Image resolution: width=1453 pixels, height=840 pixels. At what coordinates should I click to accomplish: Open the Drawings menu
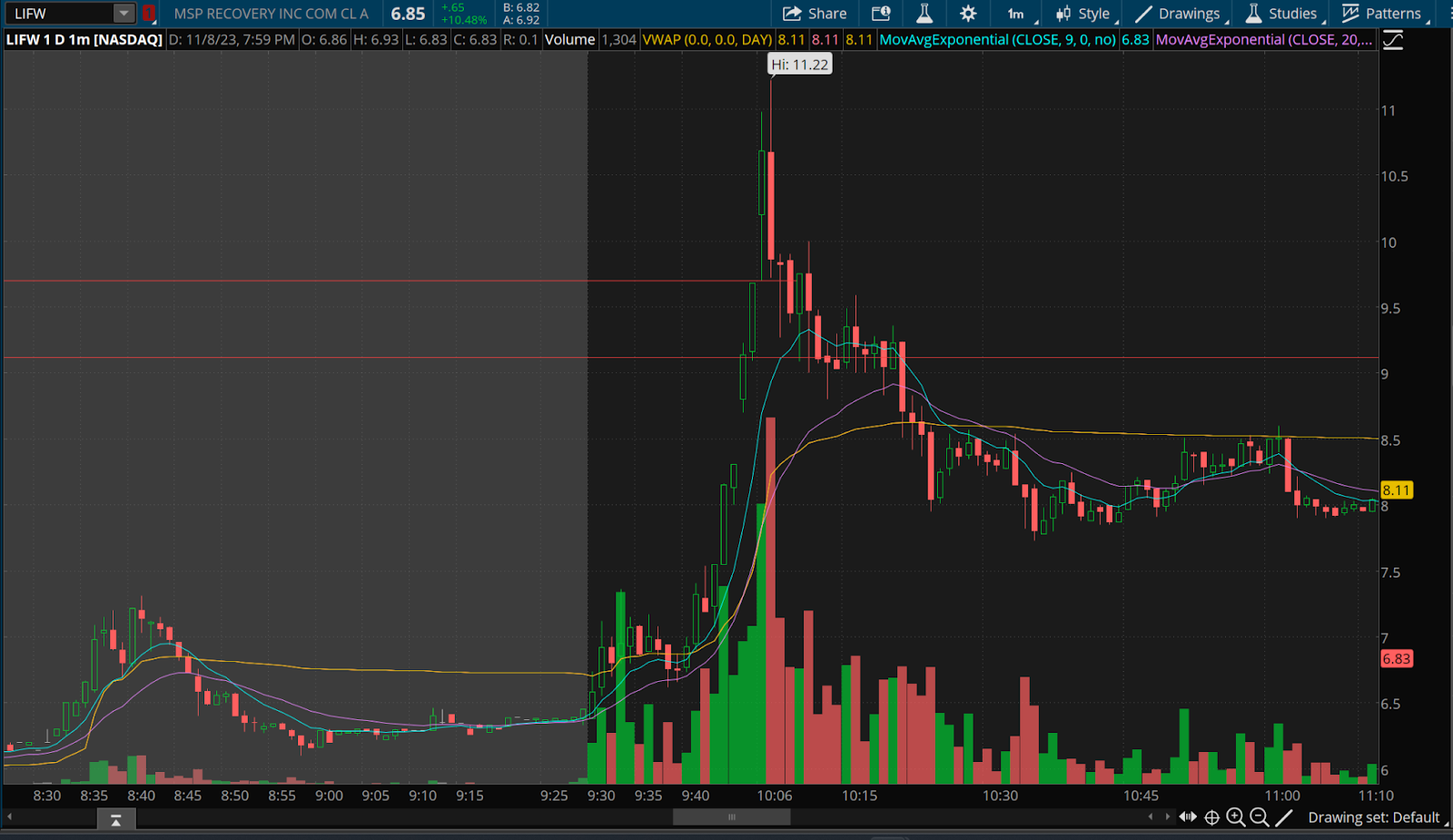click(x=1180, y=14)
